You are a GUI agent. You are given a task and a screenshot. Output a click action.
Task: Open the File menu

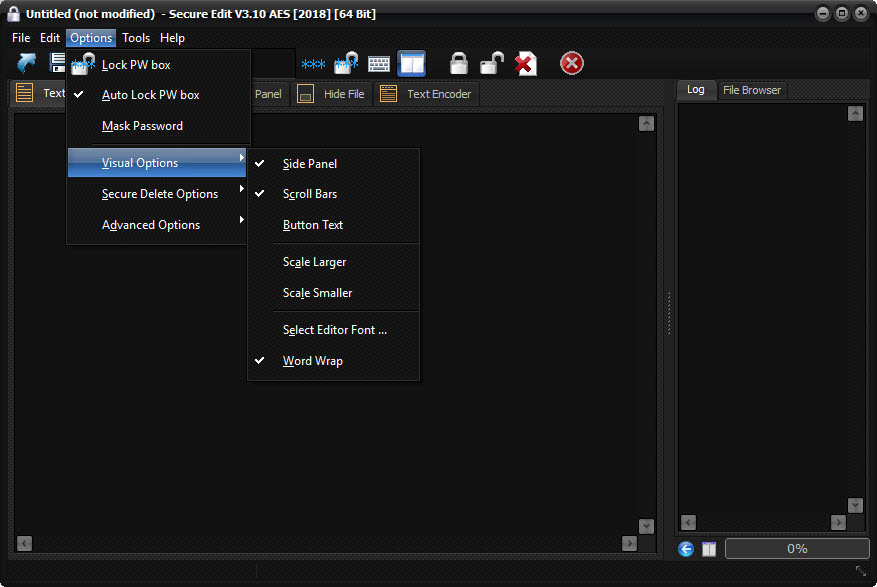click(21, 38)
